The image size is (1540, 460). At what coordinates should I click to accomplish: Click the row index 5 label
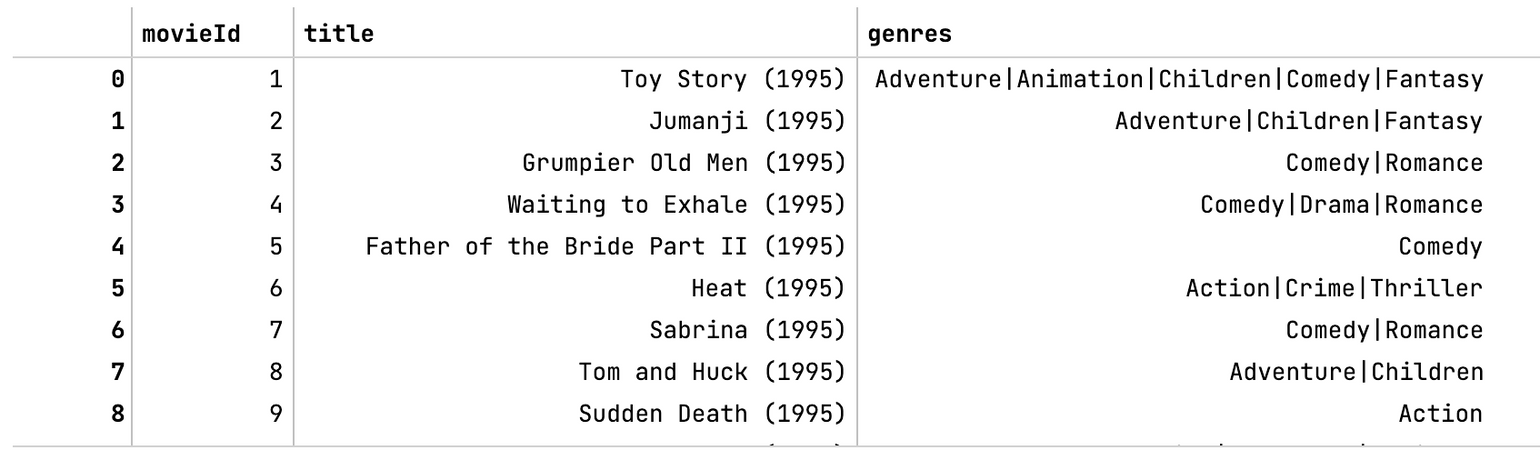click(x=118, y=289)
